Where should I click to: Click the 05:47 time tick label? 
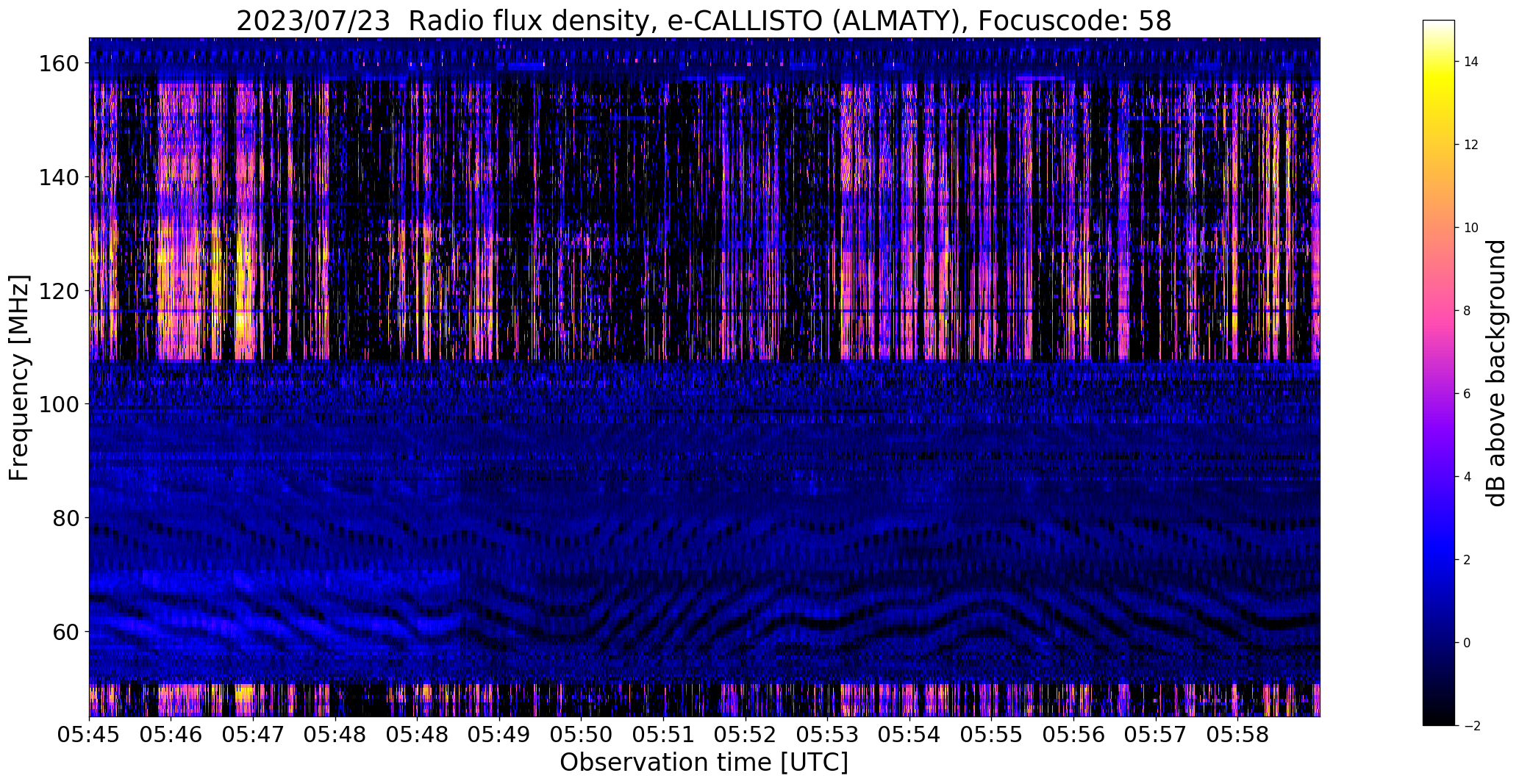coord(254,735)
